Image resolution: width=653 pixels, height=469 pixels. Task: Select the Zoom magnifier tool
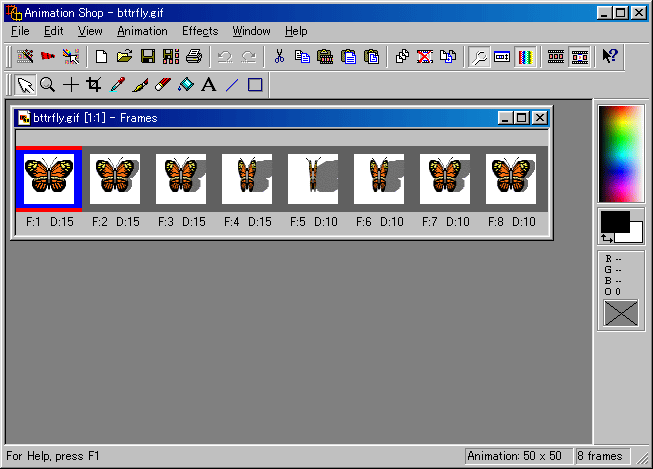tap(47, 85)
